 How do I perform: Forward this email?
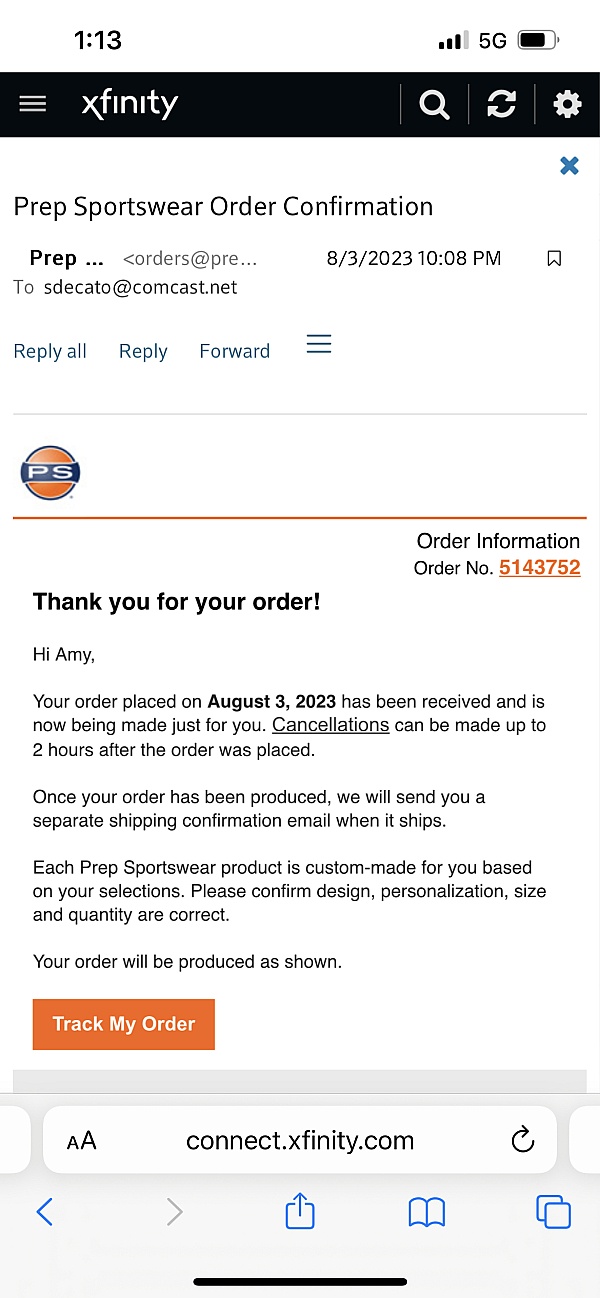pos(235,351)
